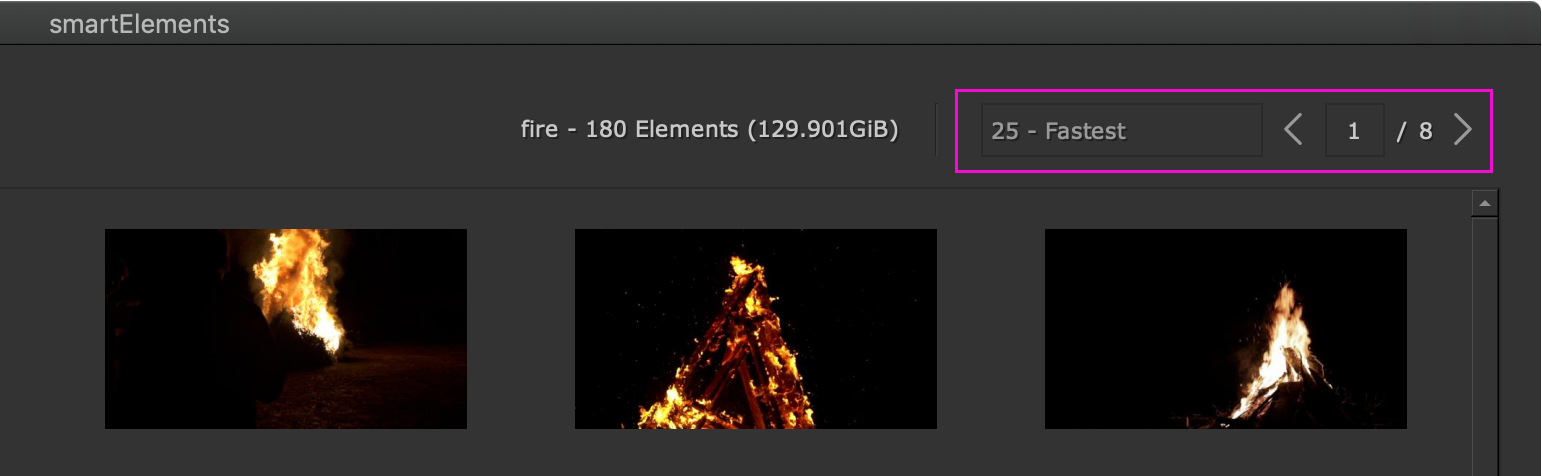
Task: Go to the previous page of elements
Action: [x=1293, y=130]
